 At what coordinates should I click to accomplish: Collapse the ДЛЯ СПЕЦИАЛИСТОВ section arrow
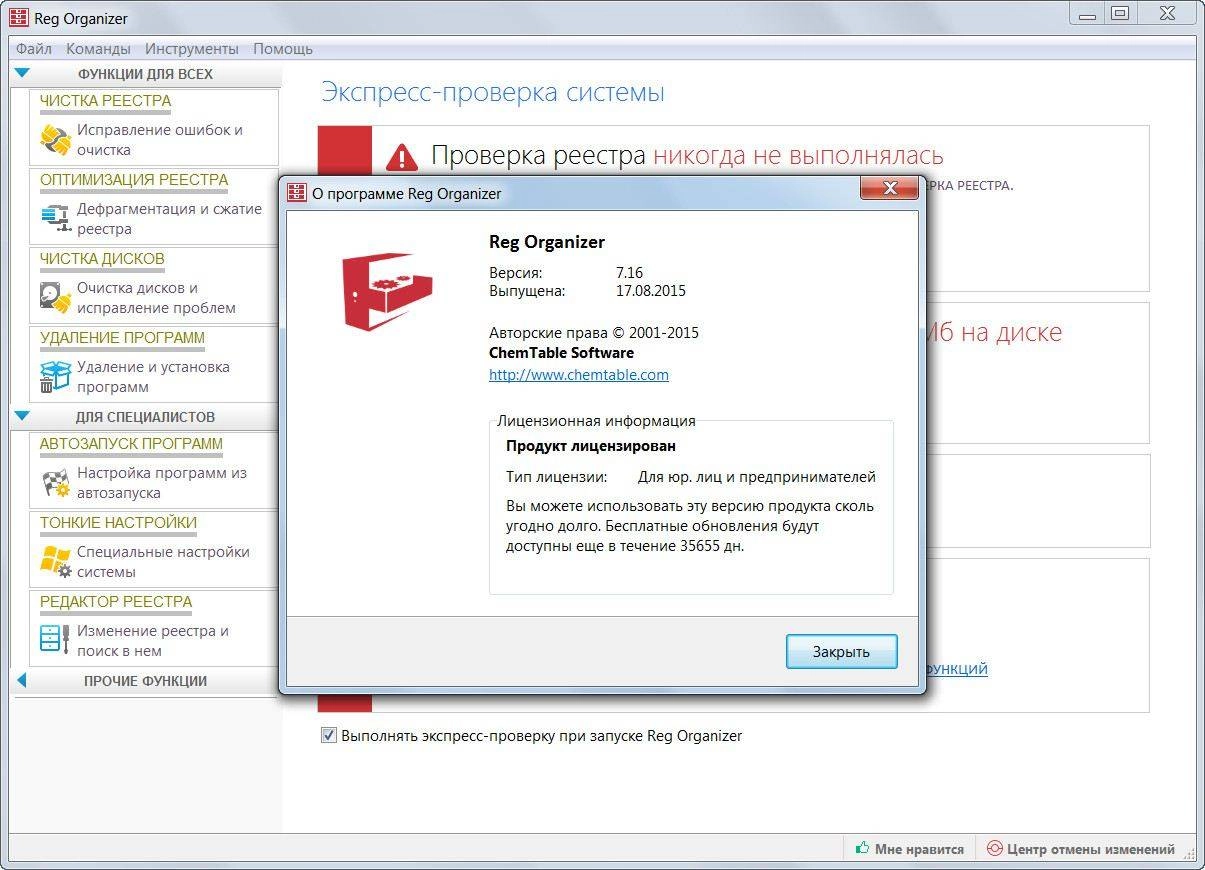click(23, 416)
